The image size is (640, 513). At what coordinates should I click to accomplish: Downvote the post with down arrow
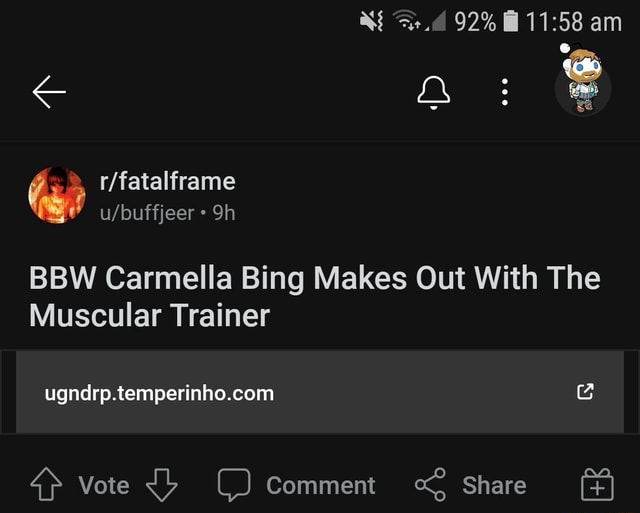(x=162, y=485)
